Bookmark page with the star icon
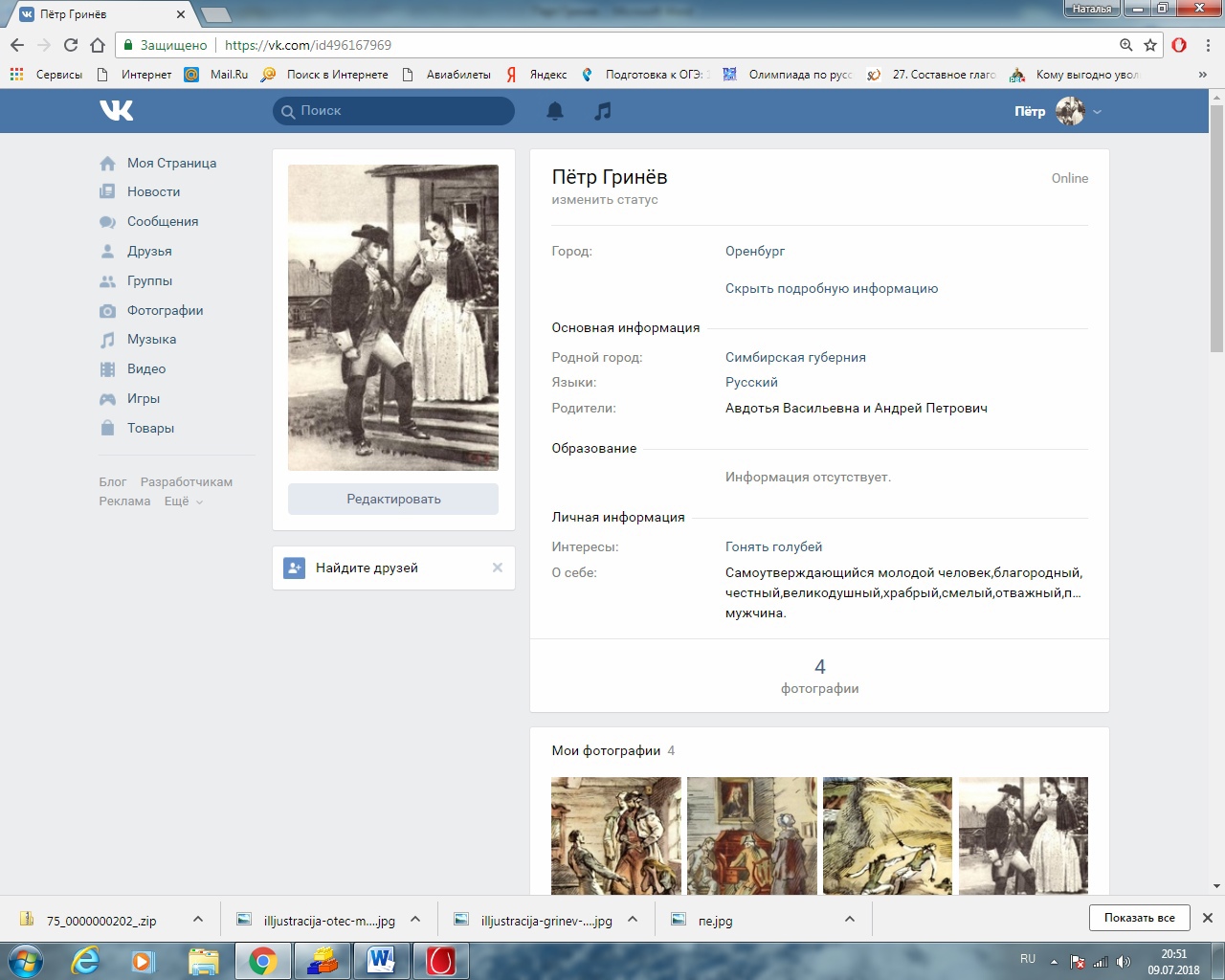The image size is (1225, 980). coord(1150,45)
